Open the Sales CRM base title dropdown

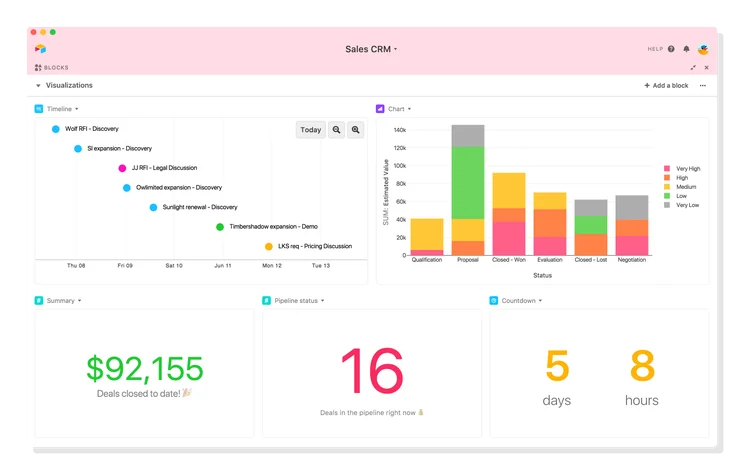[x=371, y=49]
